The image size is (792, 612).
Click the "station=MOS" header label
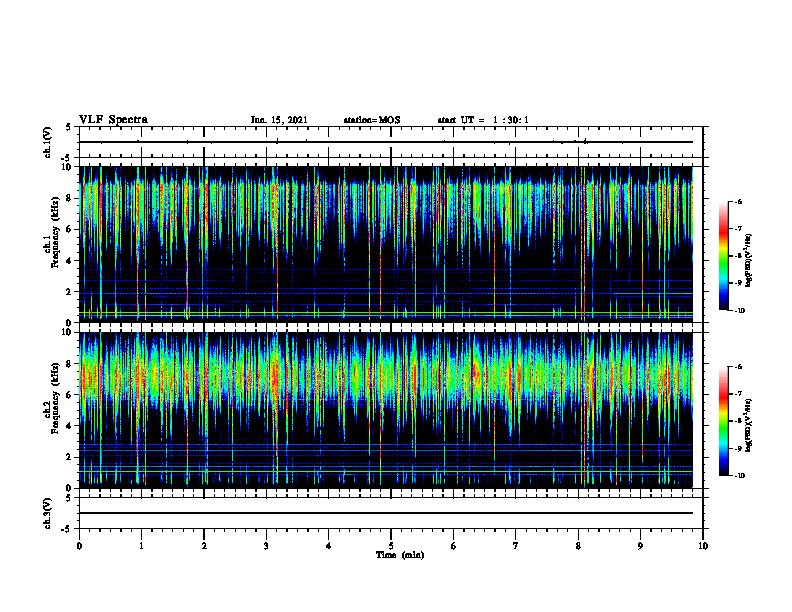point(372,120)
